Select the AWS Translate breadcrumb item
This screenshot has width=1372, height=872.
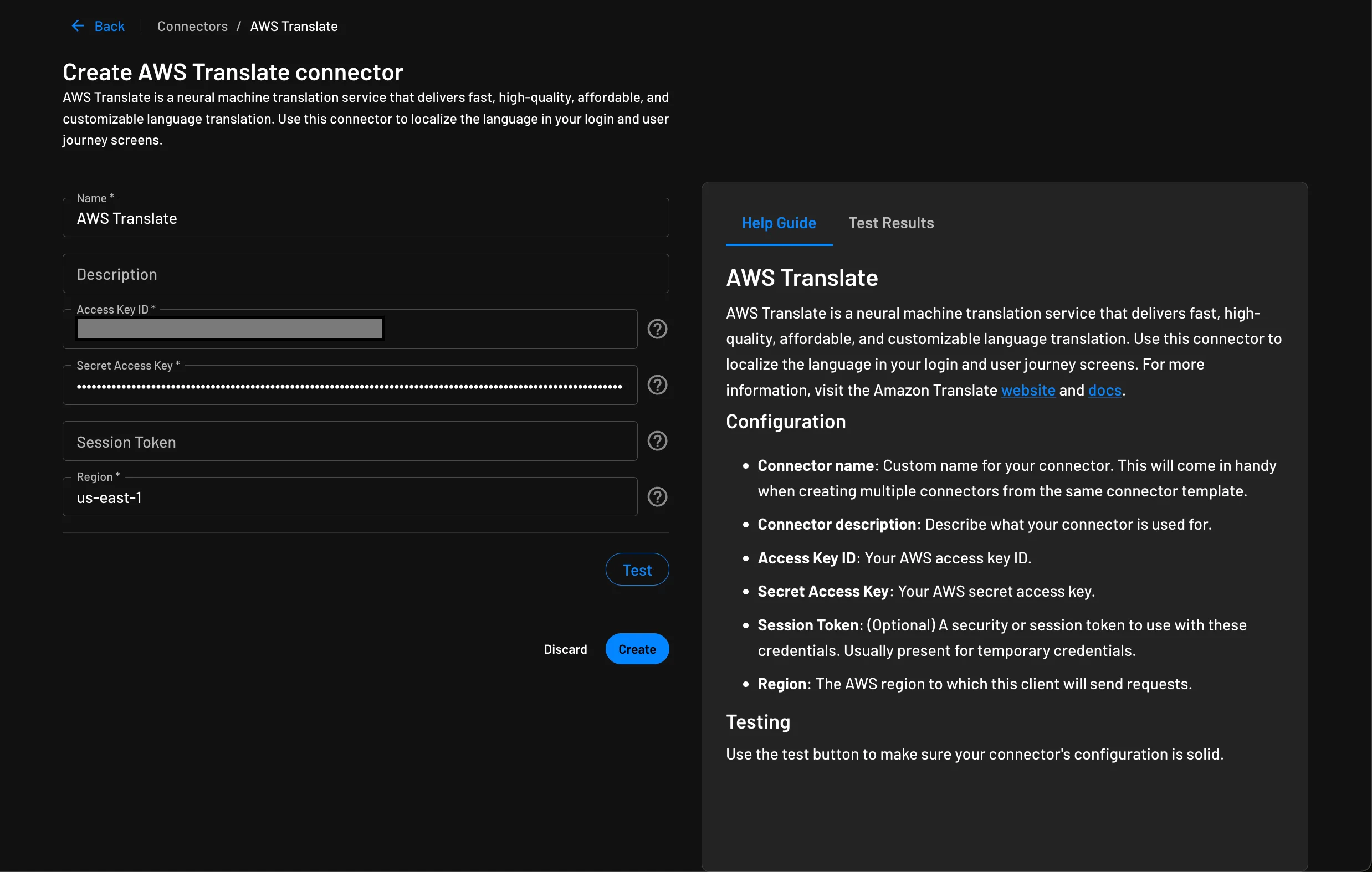click(x=294, y=25)
